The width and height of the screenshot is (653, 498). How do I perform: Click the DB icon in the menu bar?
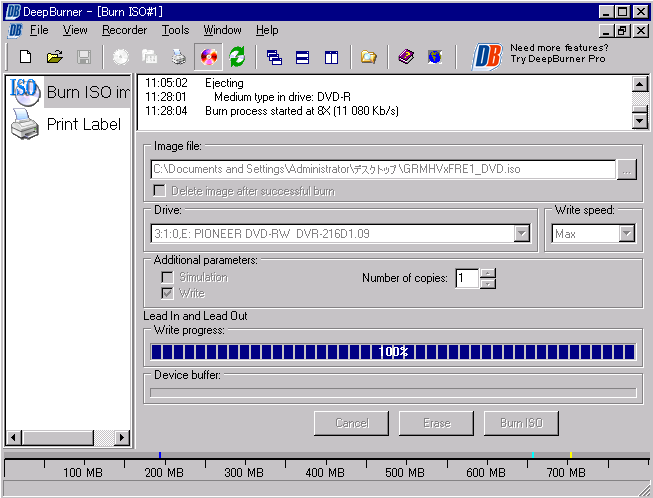[15, 30]
